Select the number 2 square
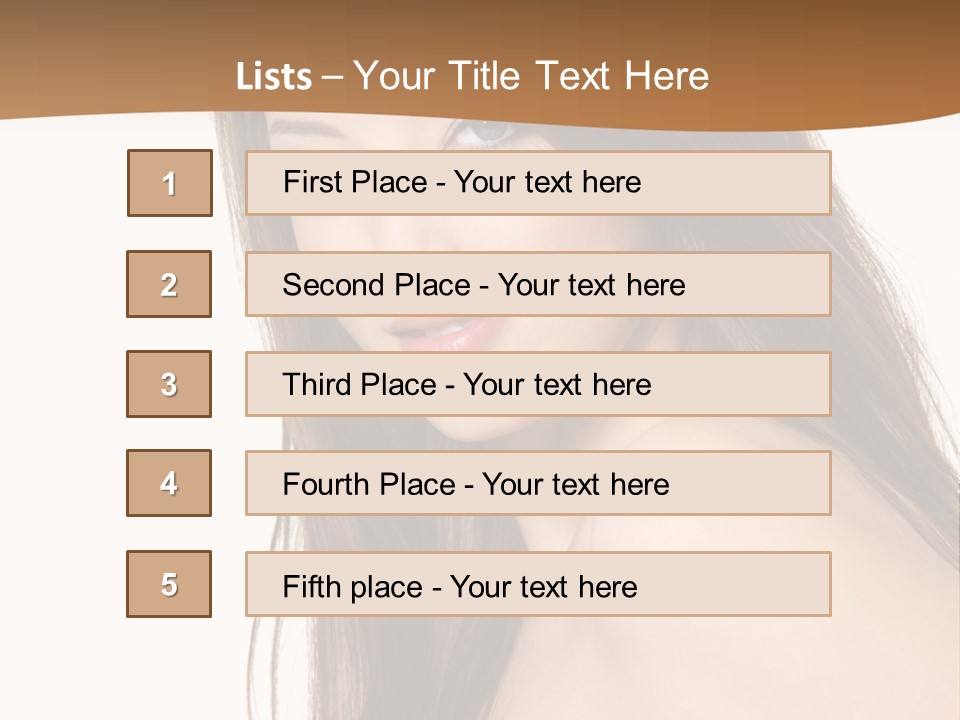960x720 pixels. [x=169, y=284]
